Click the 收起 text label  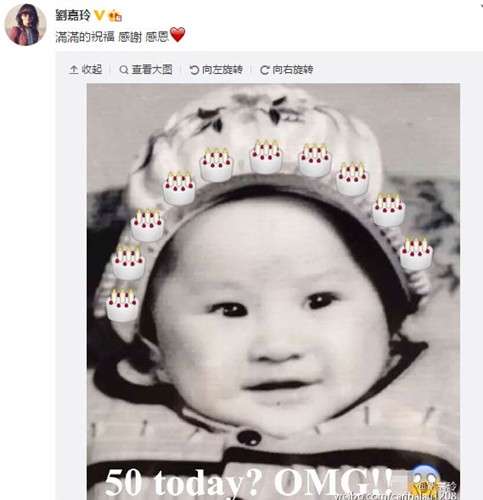click(92, 70)
